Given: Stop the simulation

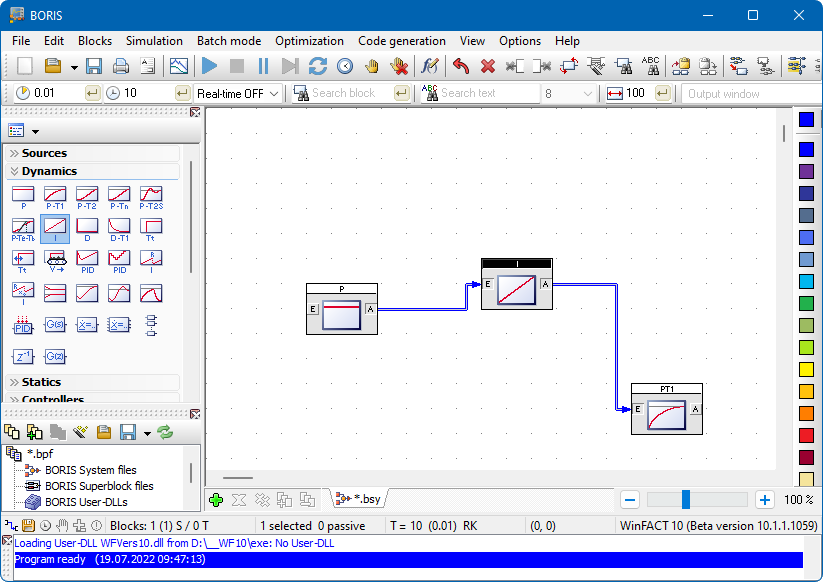Looking at the screenshot, I should 237,66.
